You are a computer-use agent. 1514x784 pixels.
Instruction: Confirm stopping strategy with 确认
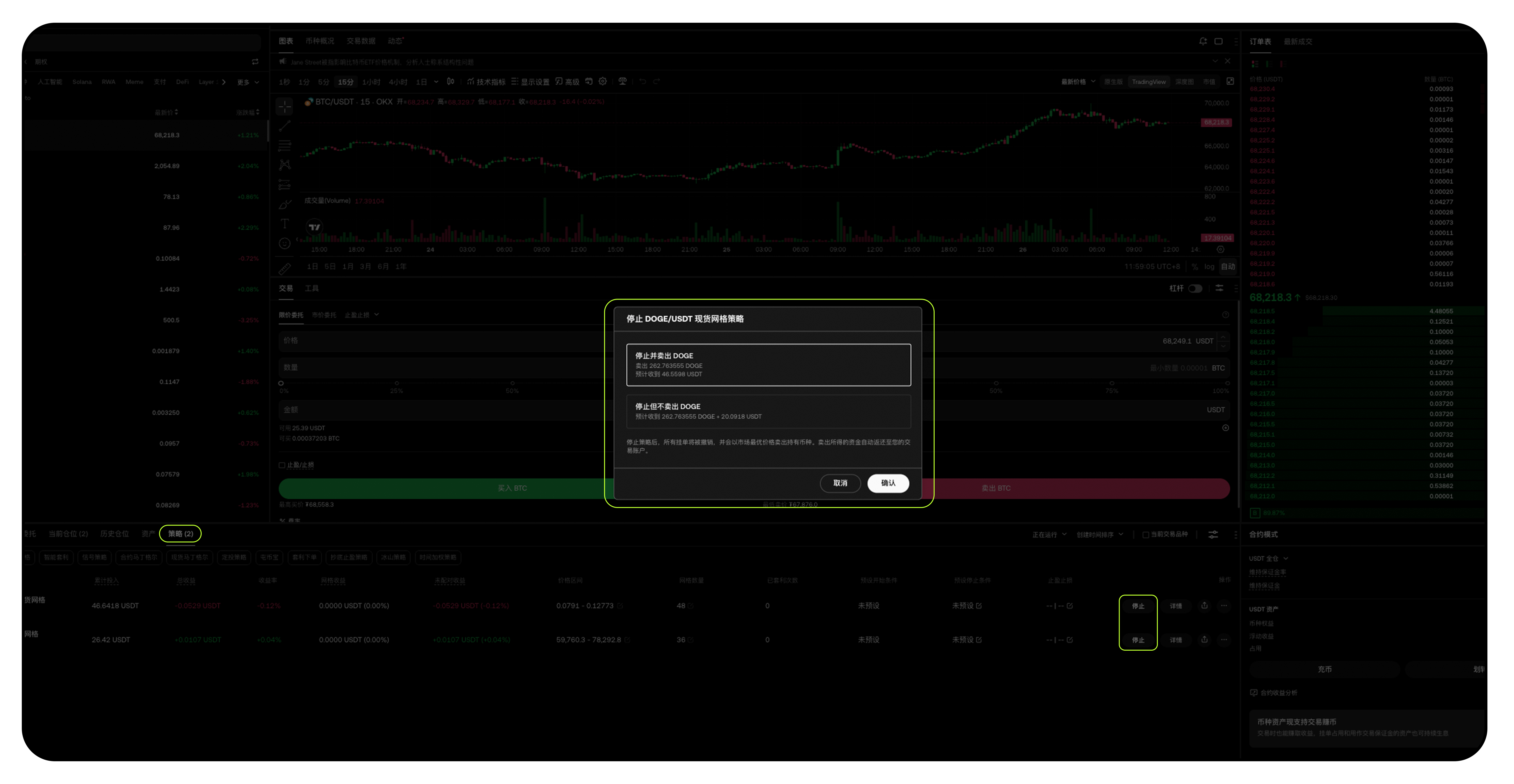coord(888,483)
